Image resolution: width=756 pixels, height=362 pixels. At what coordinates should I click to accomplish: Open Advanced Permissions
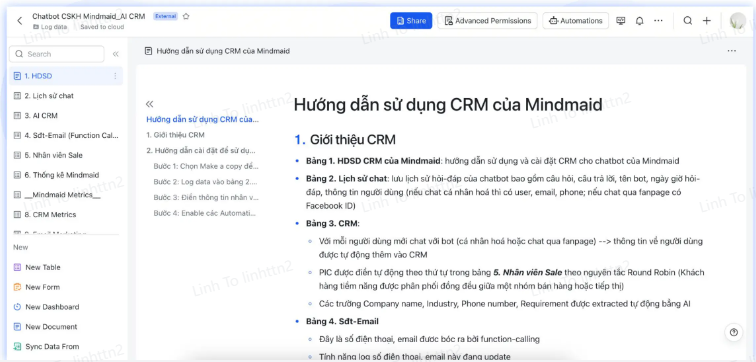pos(487,21)
